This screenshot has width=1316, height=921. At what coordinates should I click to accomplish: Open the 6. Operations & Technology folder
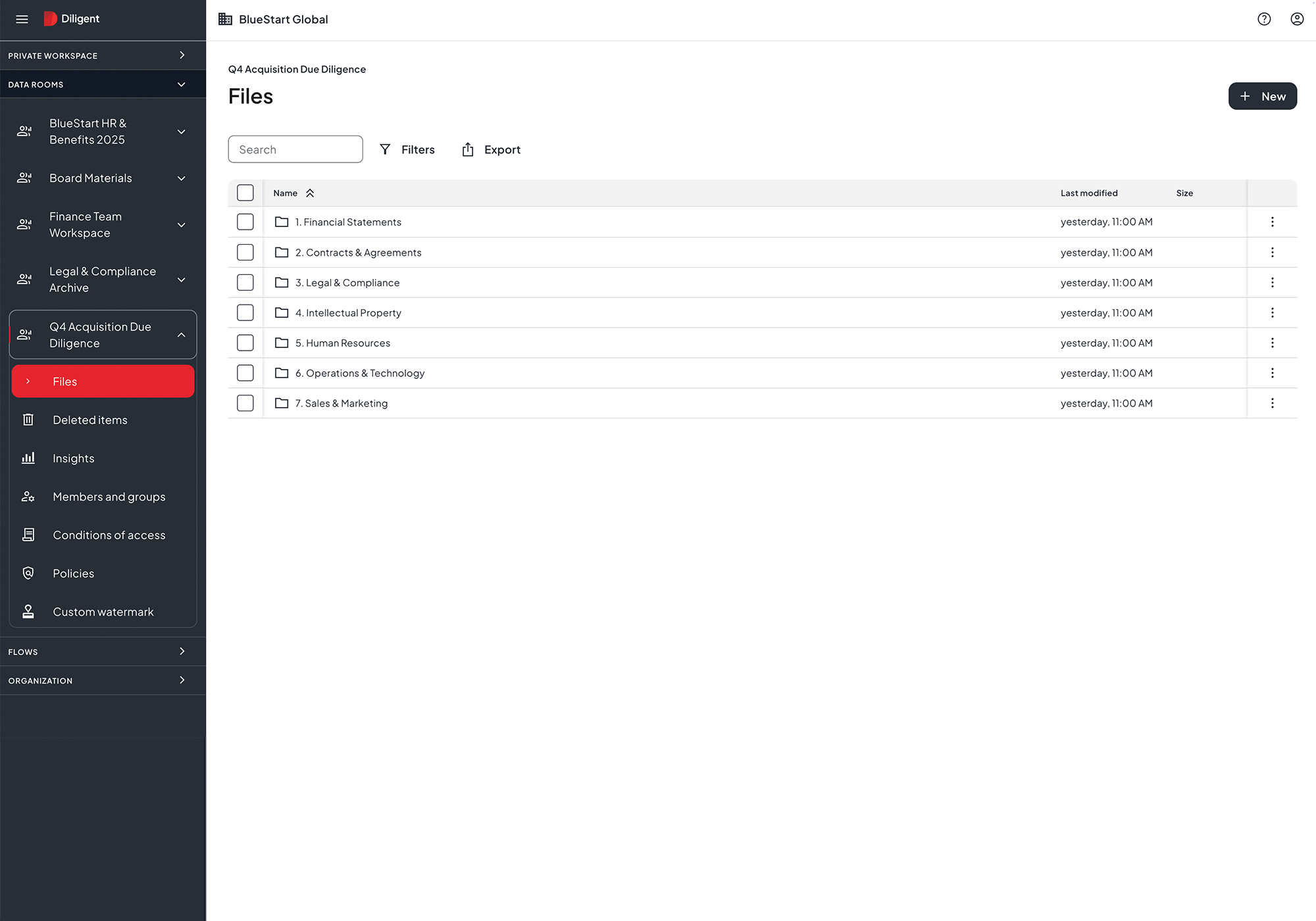[360, 373]
